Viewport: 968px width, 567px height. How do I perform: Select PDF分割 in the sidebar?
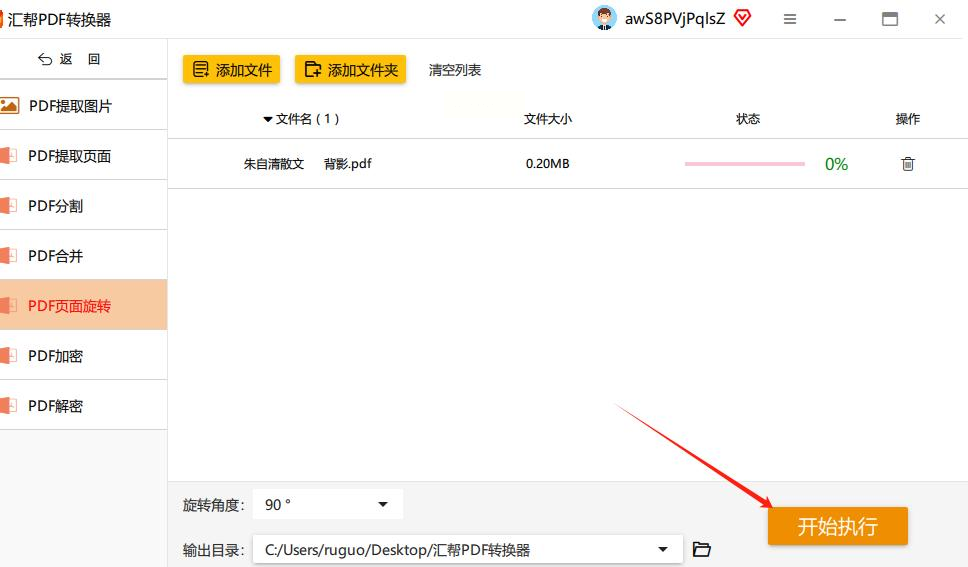tap(83, 206)
